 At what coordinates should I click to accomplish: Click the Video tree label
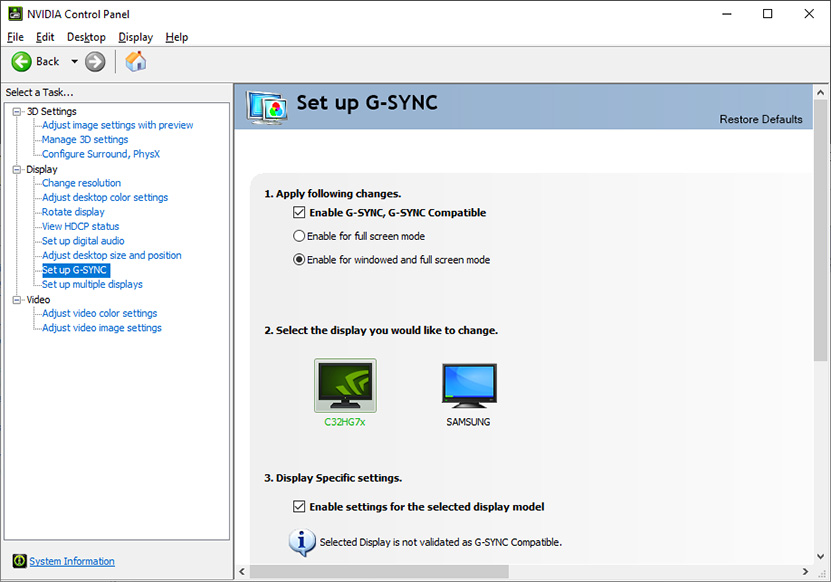point(38,300)
